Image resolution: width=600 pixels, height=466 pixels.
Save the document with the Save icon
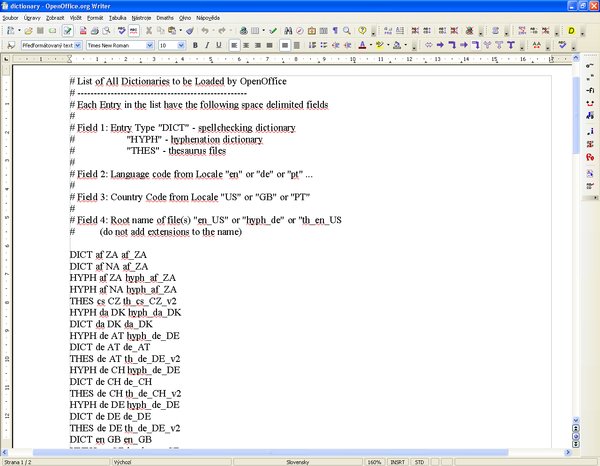pyautogui.click(x=40, y=31)
